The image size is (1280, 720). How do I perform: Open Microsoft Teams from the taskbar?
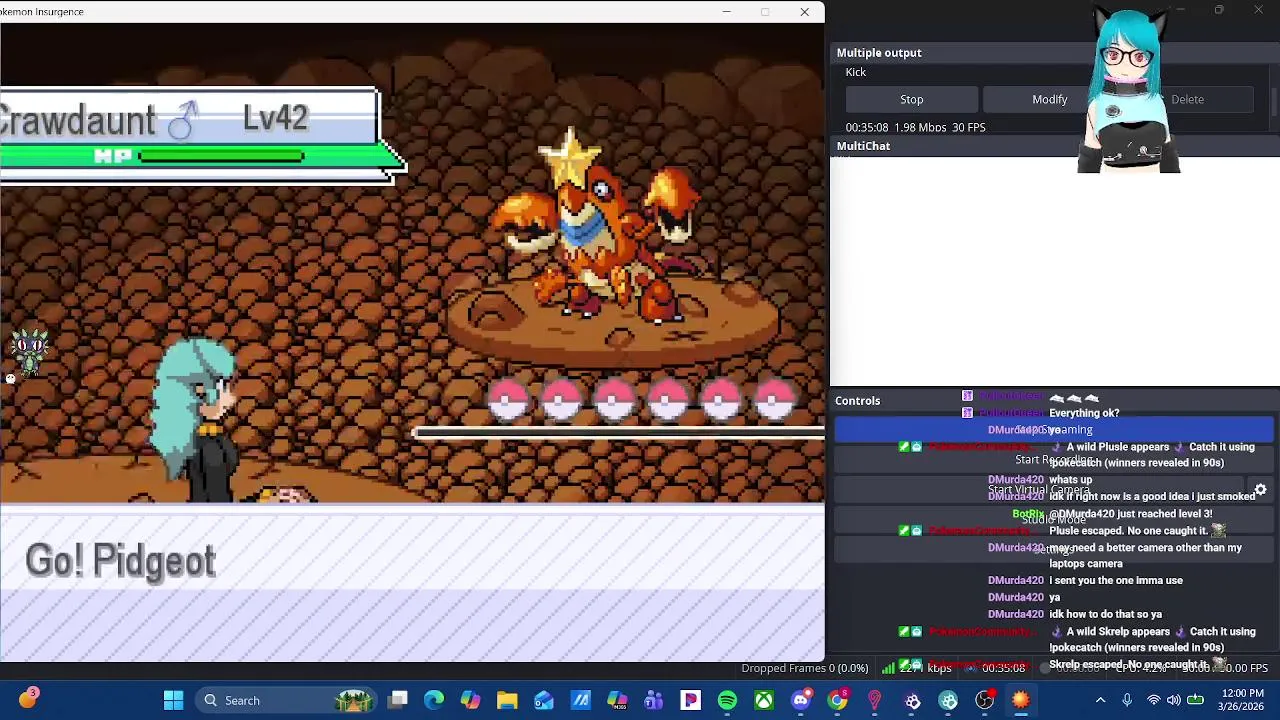[654, 700]
